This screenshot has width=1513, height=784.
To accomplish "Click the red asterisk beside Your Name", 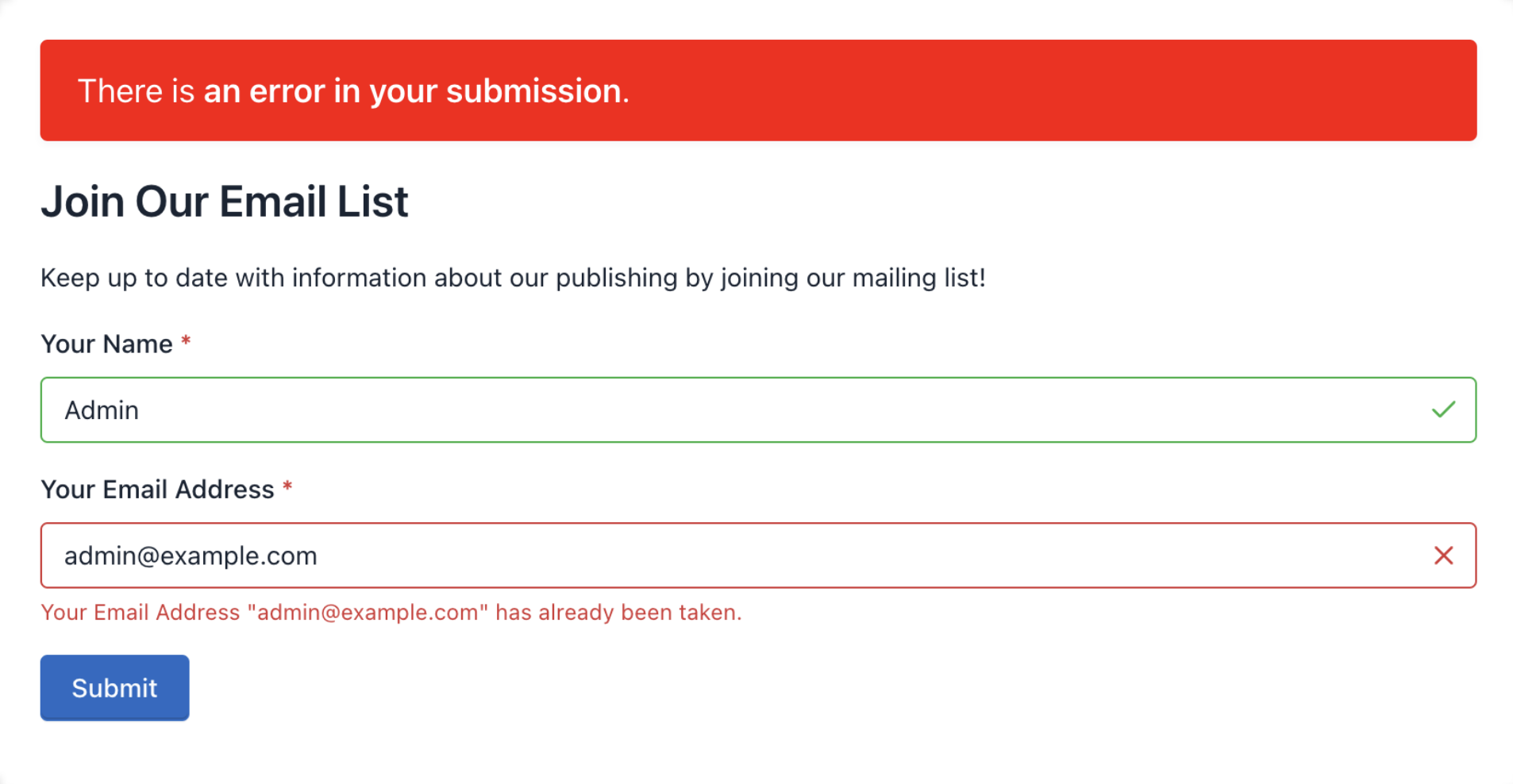I will (x=186, y=341).
